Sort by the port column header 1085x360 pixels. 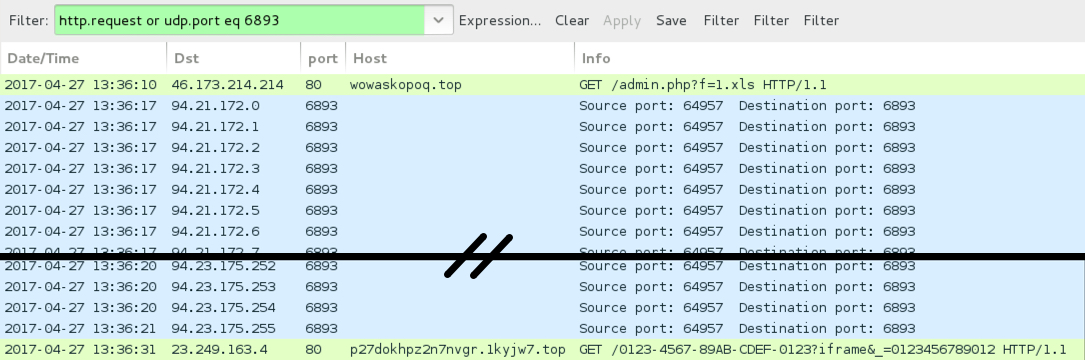tap(323, 58)
